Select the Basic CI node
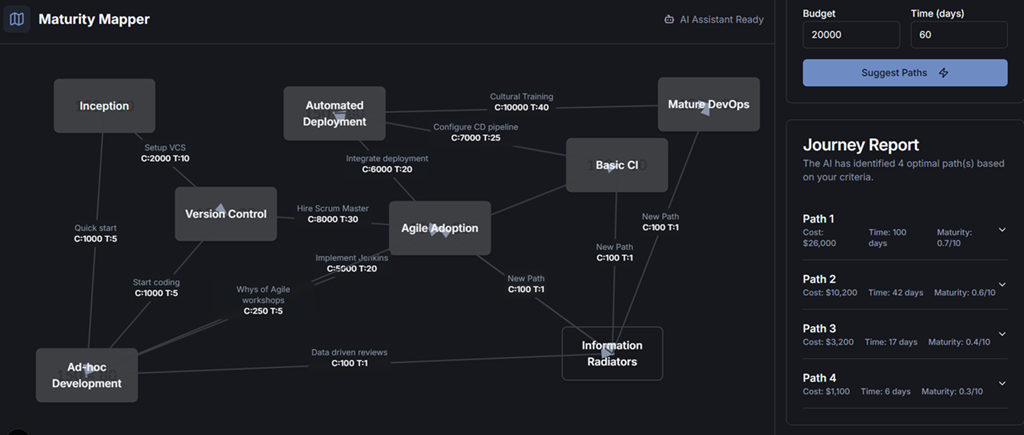The height and width of the screenshot is (435, 1024). coord(616,165)
